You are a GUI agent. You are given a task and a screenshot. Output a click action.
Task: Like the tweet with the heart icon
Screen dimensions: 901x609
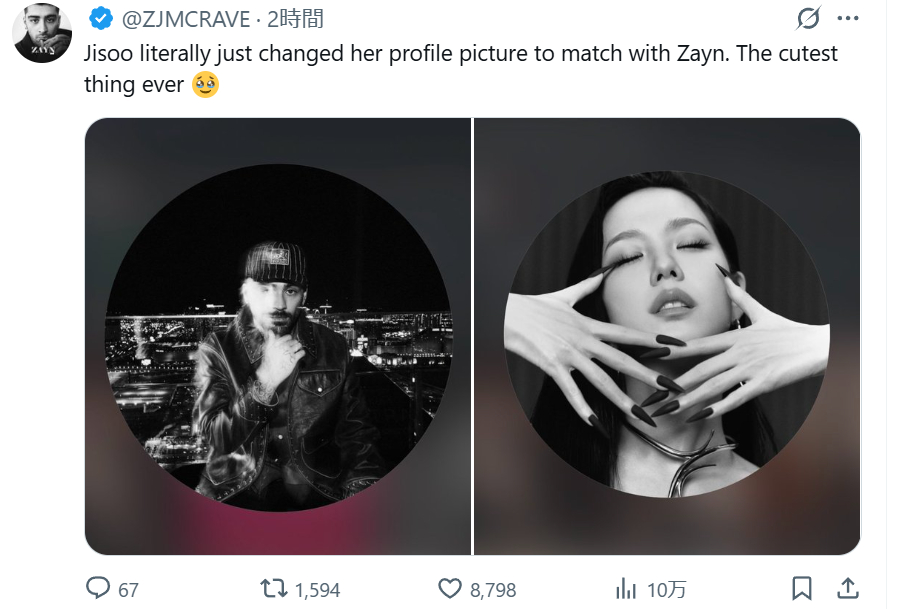(451, 588)
